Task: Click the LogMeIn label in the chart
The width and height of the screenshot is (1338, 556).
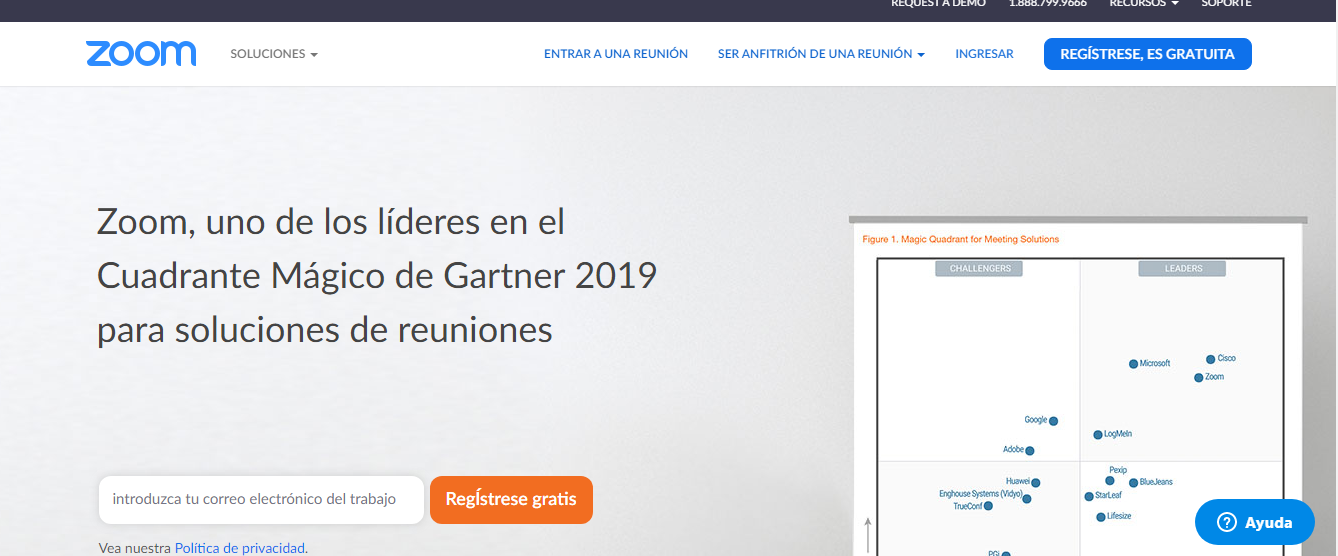Action: [1118, 434]
